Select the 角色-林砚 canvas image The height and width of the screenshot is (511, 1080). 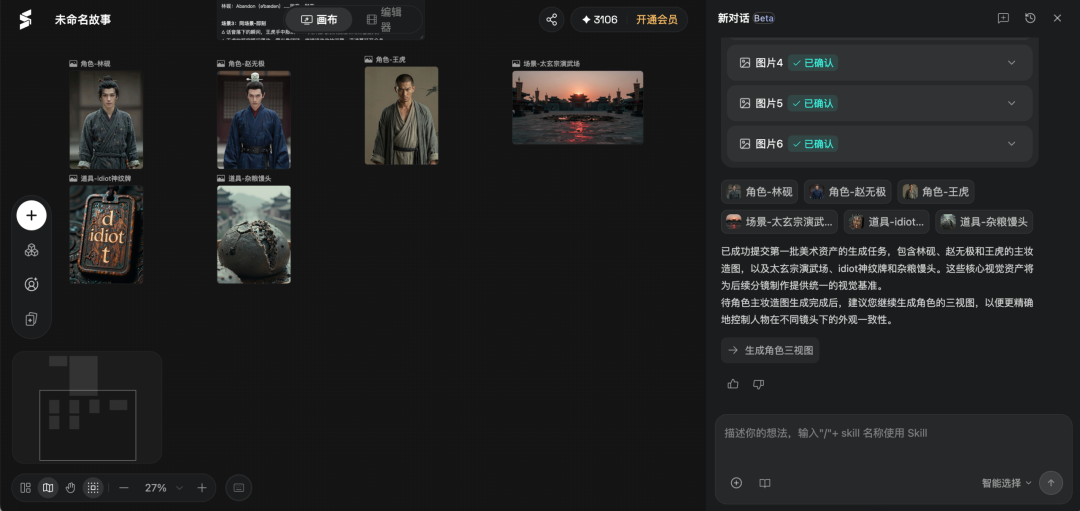(106, 120)
